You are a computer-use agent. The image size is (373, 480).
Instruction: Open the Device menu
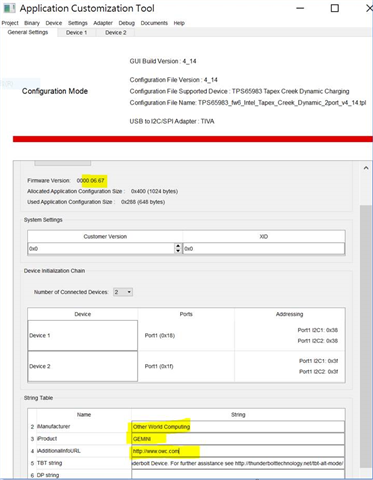pos(54,23)
